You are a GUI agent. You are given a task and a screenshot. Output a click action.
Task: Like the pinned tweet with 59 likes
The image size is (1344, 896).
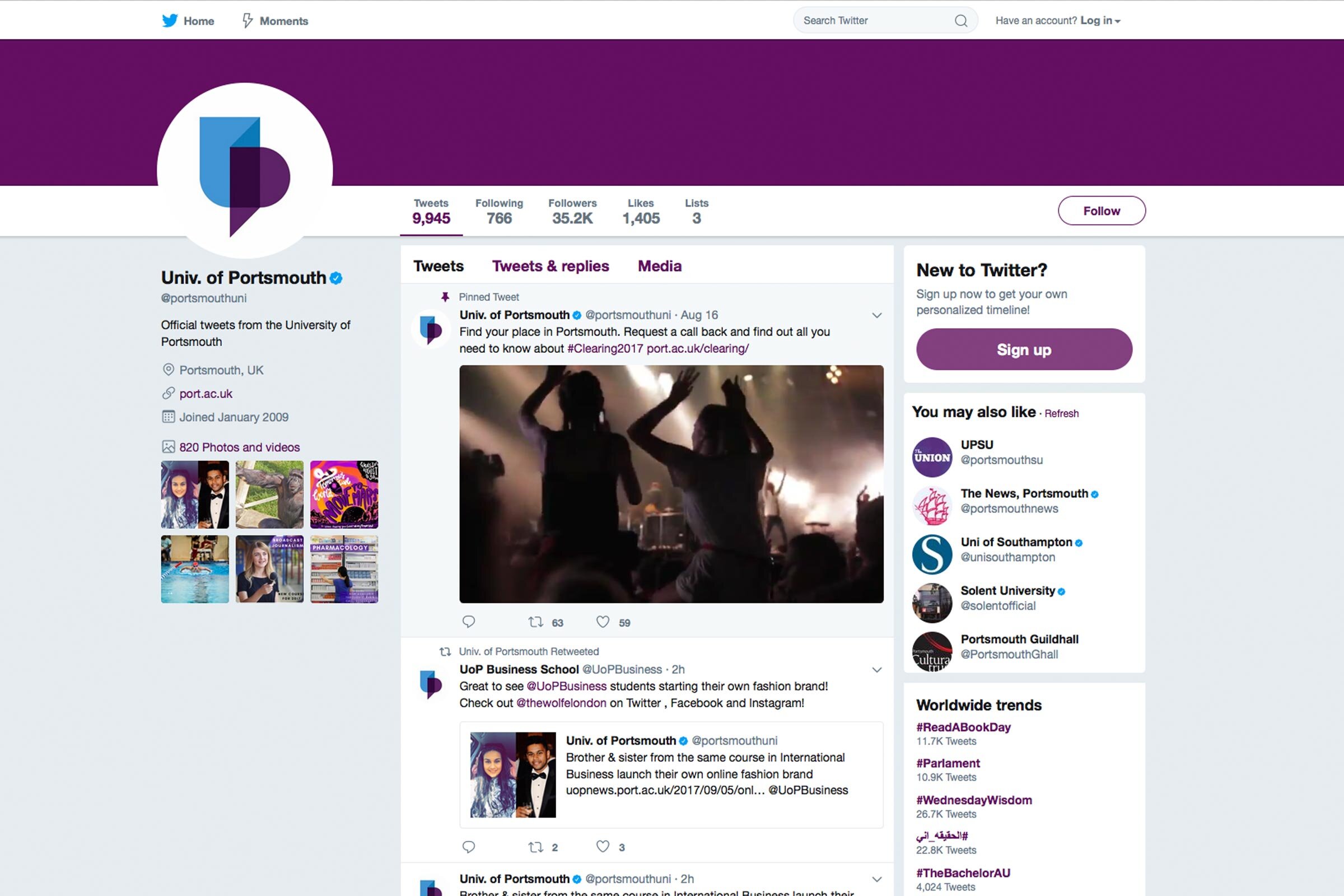pos(603,622)
